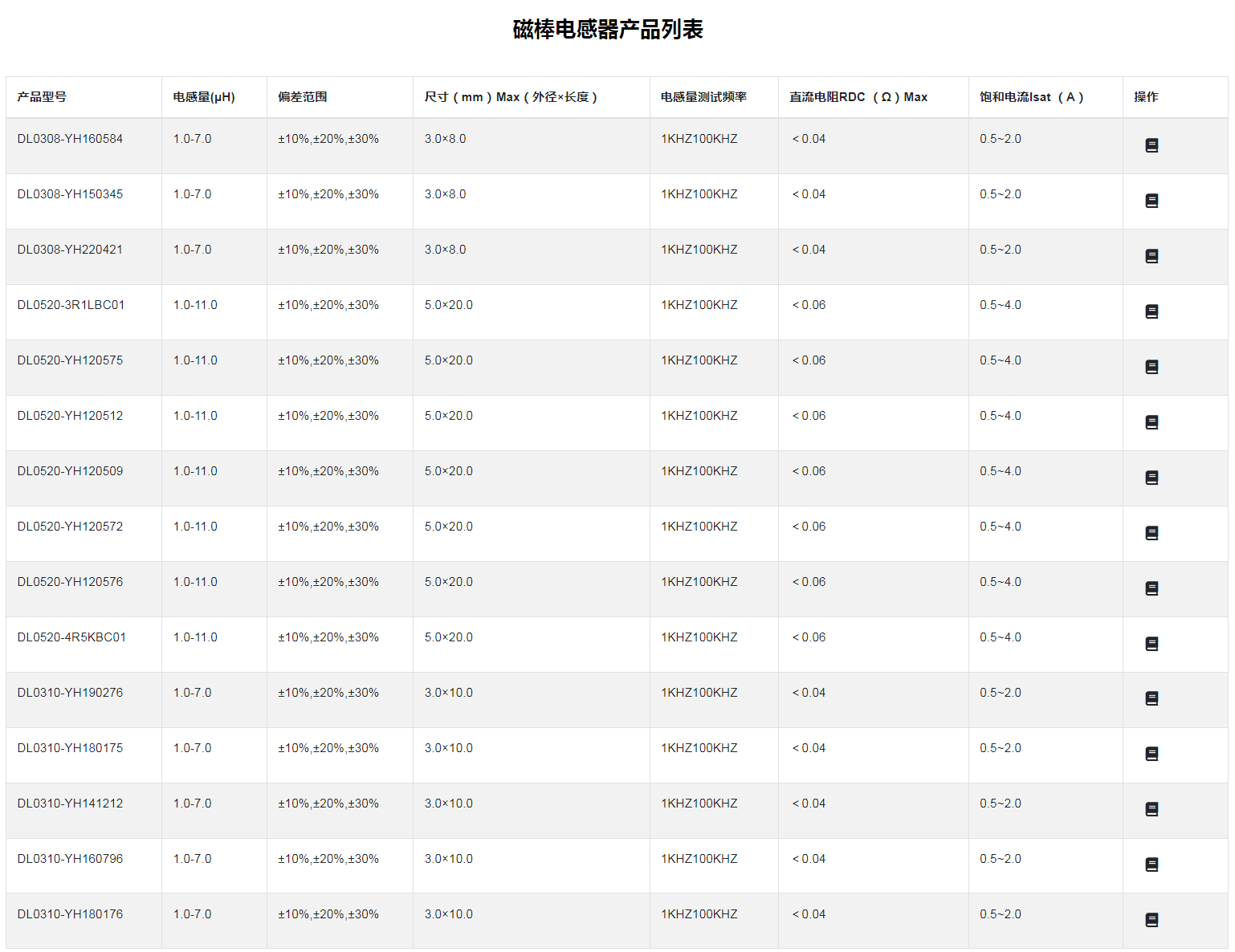Open operation icon for DL0310-YH190276

click(x=1151, y=699)
